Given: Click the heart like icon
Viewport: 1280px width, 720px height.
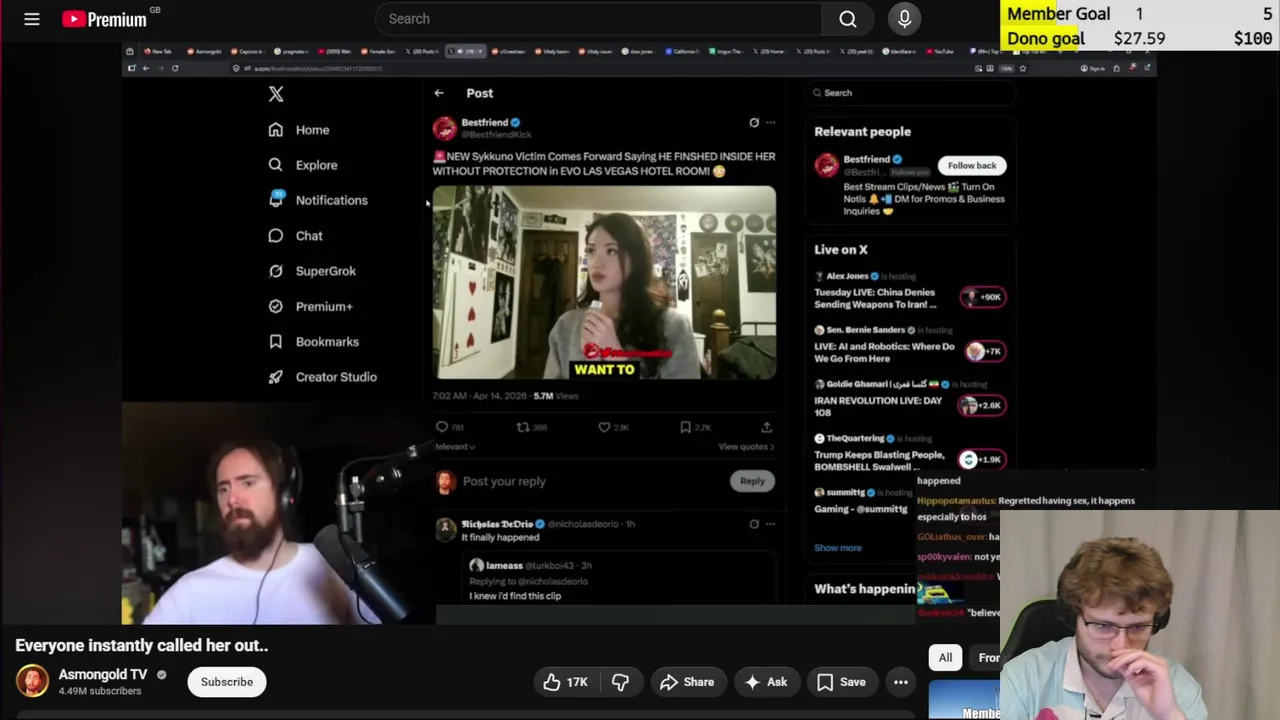Looking at the screenshot, I should [604, 427].
